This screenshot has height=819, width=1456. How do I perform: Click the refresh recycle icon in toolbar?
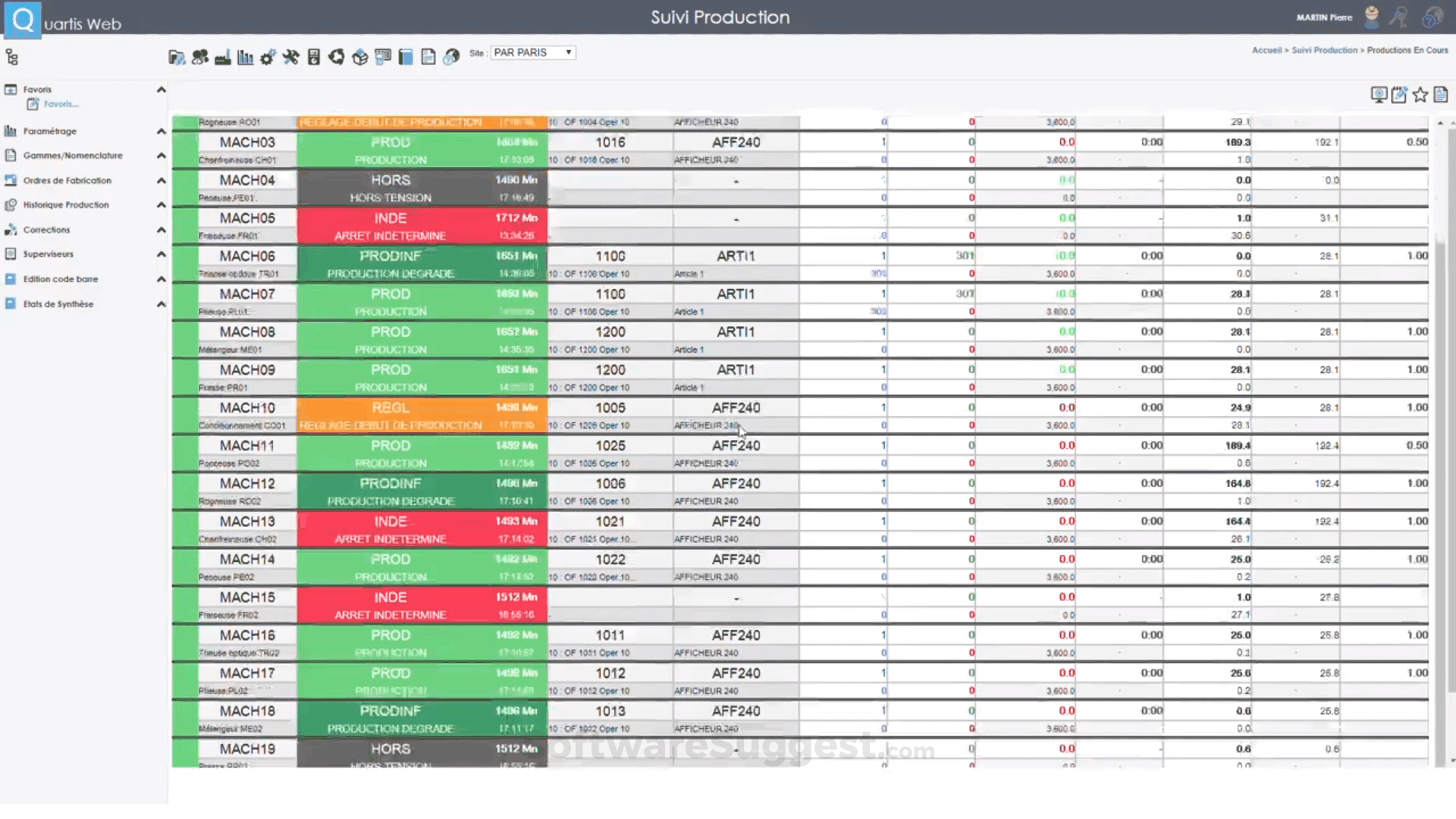337,56
